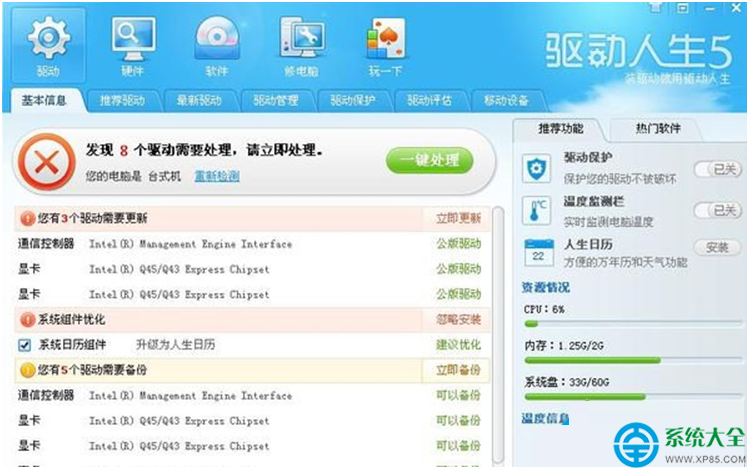
Task: Click the 方便的万年历和天气功能 description
Action: [625, 262]
